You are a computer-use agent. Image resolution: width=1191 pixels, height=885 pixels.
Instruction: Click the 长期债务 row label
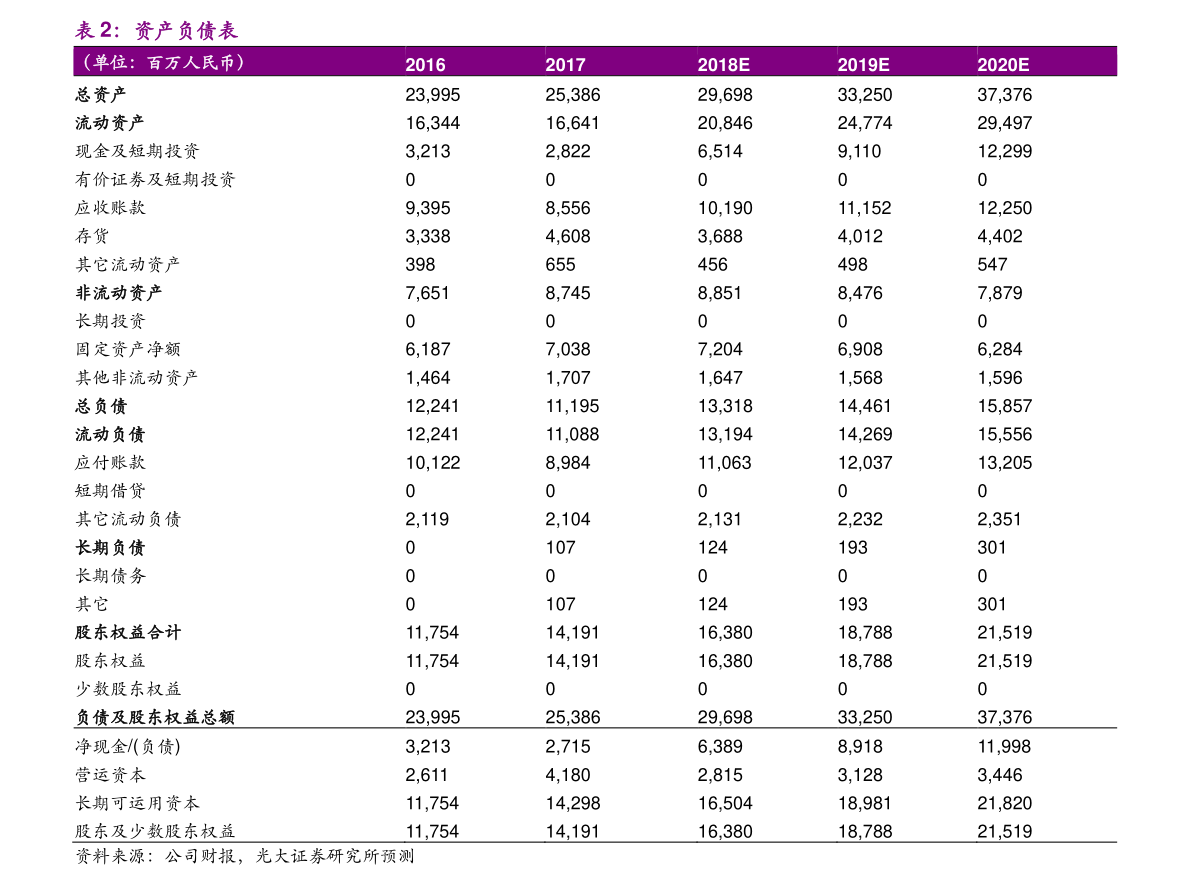[x=110, y=576]
